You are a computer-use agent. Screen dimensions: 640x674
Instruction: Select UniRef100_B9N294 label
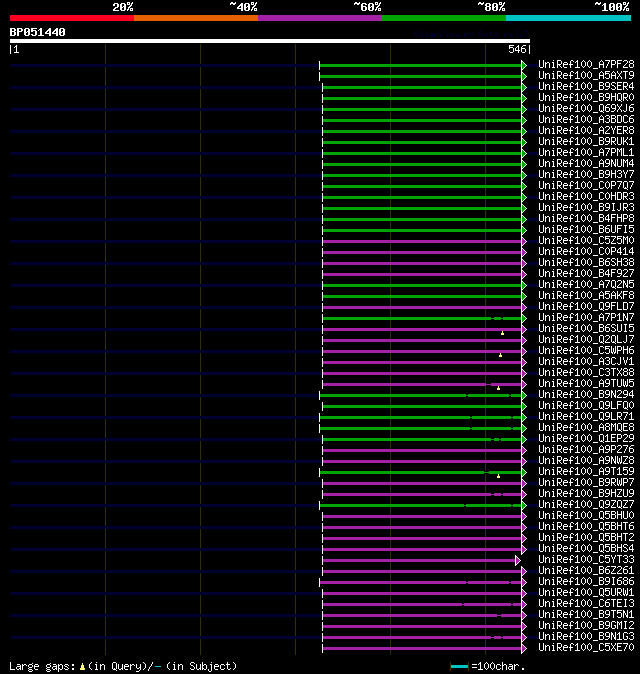[x=586, y=395]
